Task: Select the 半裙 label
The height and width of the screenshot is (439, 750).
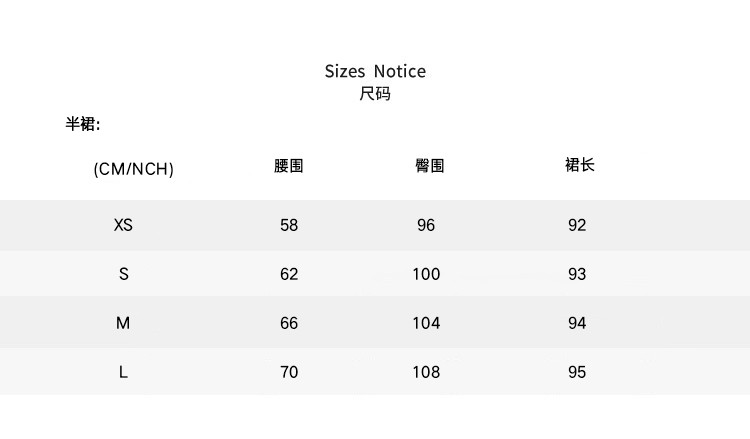Action: pyautogui.click(x=83, y=125)
